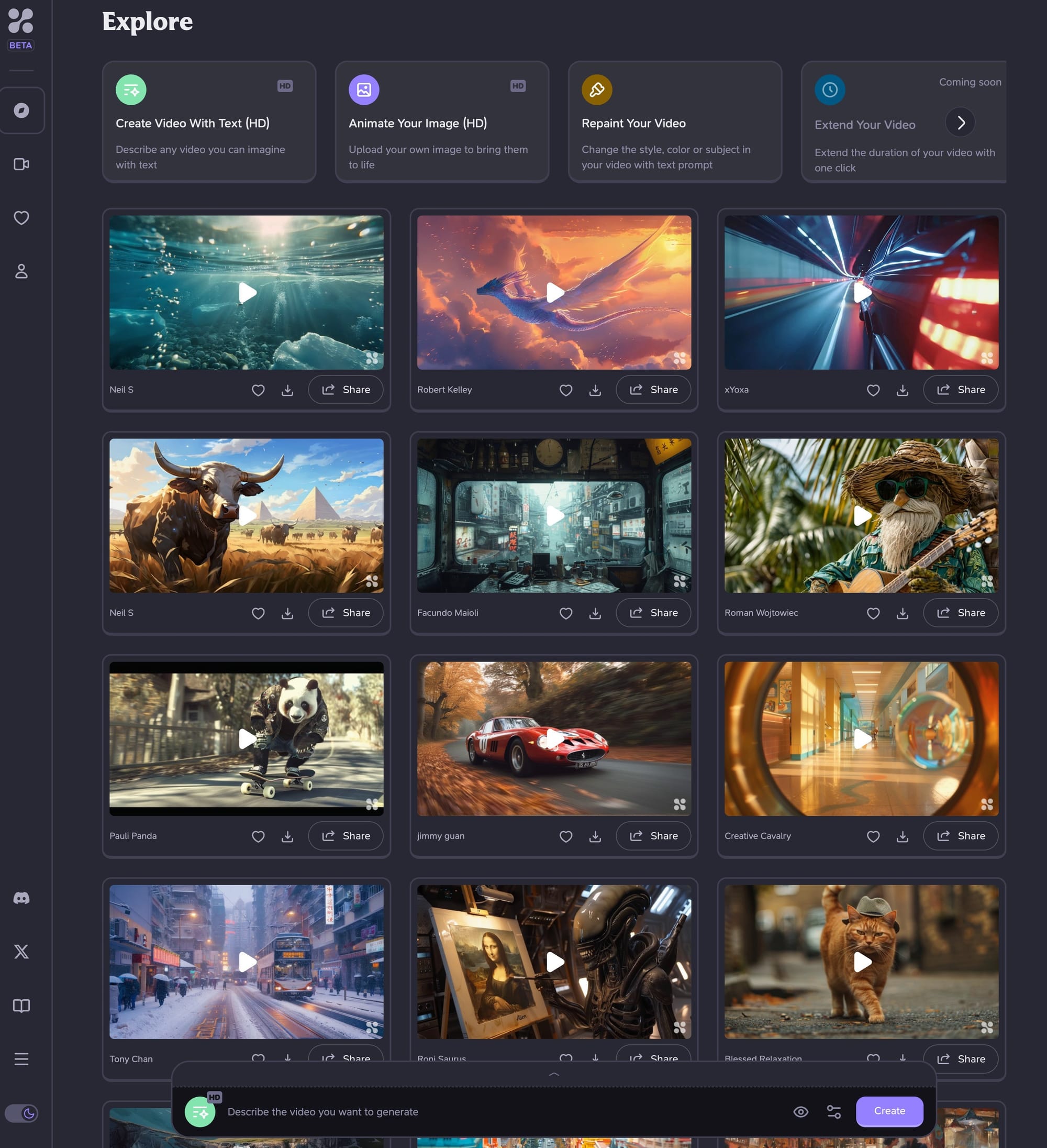
Task: Click the right arrow to scroll feature cards
Action: pyautogui.click(x=960, y=123)
